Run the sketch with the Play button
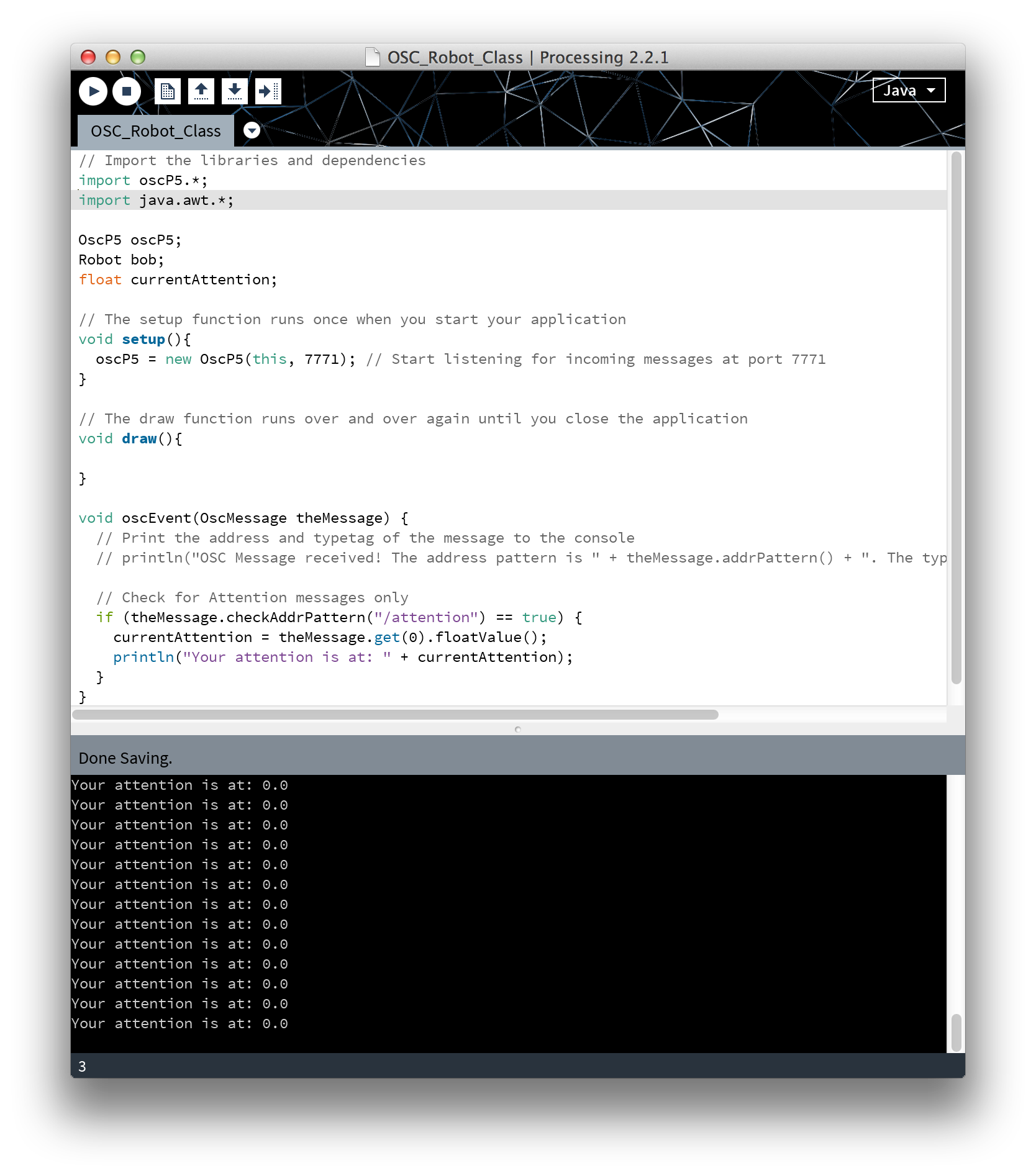The height and width of the screenshot is (1176, 1036). (x=93, y=91)
